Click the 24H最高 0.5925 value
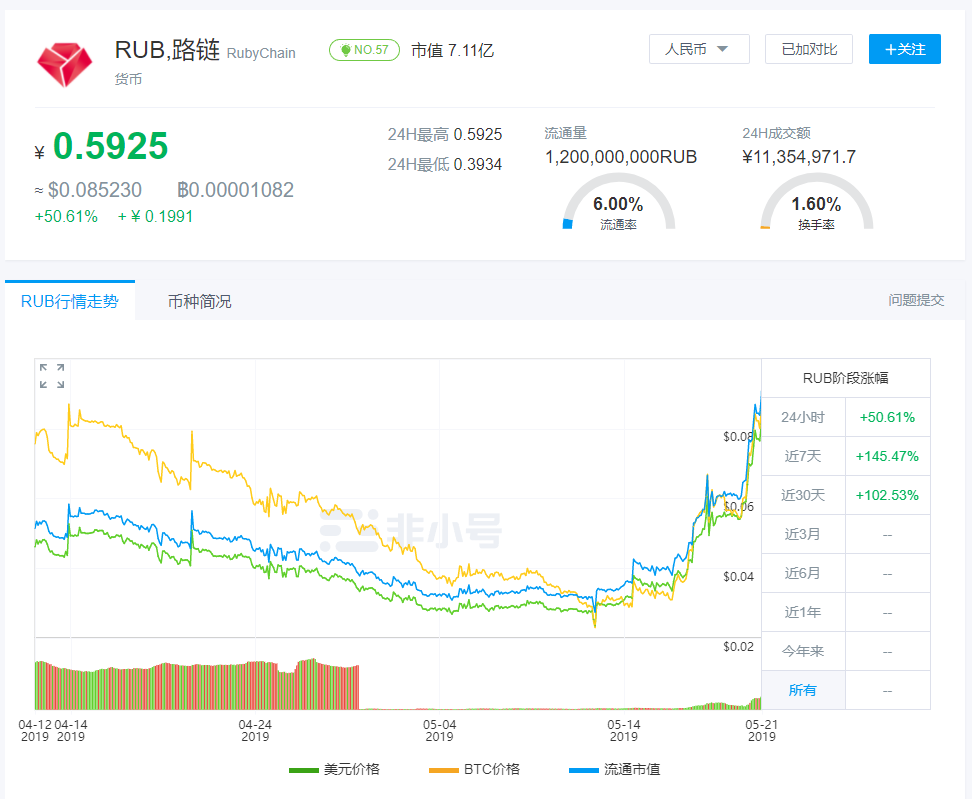 pyautogui.click(x=445, y=135)
